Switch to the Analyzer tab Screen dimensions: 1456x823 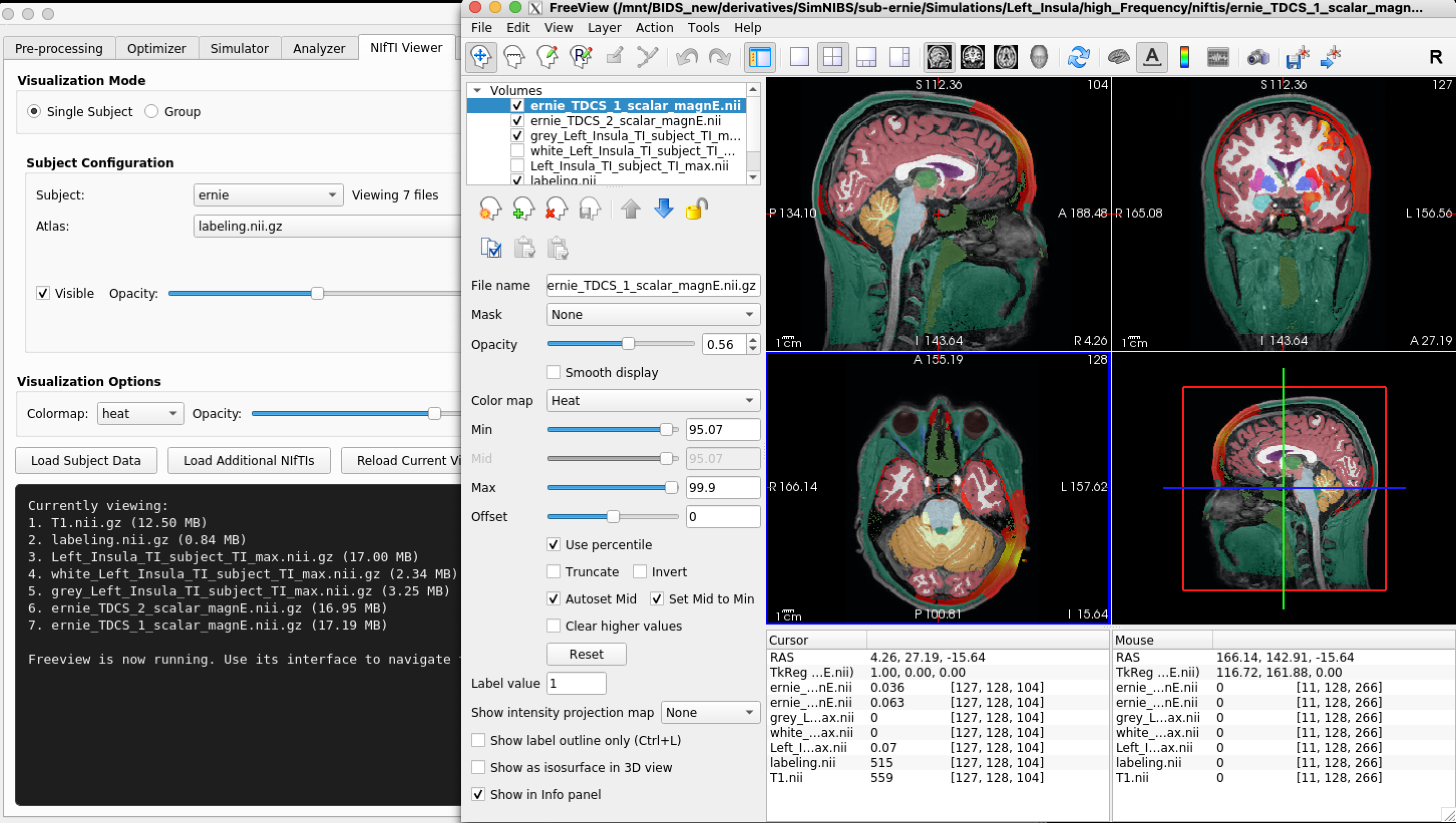[318, 49]
